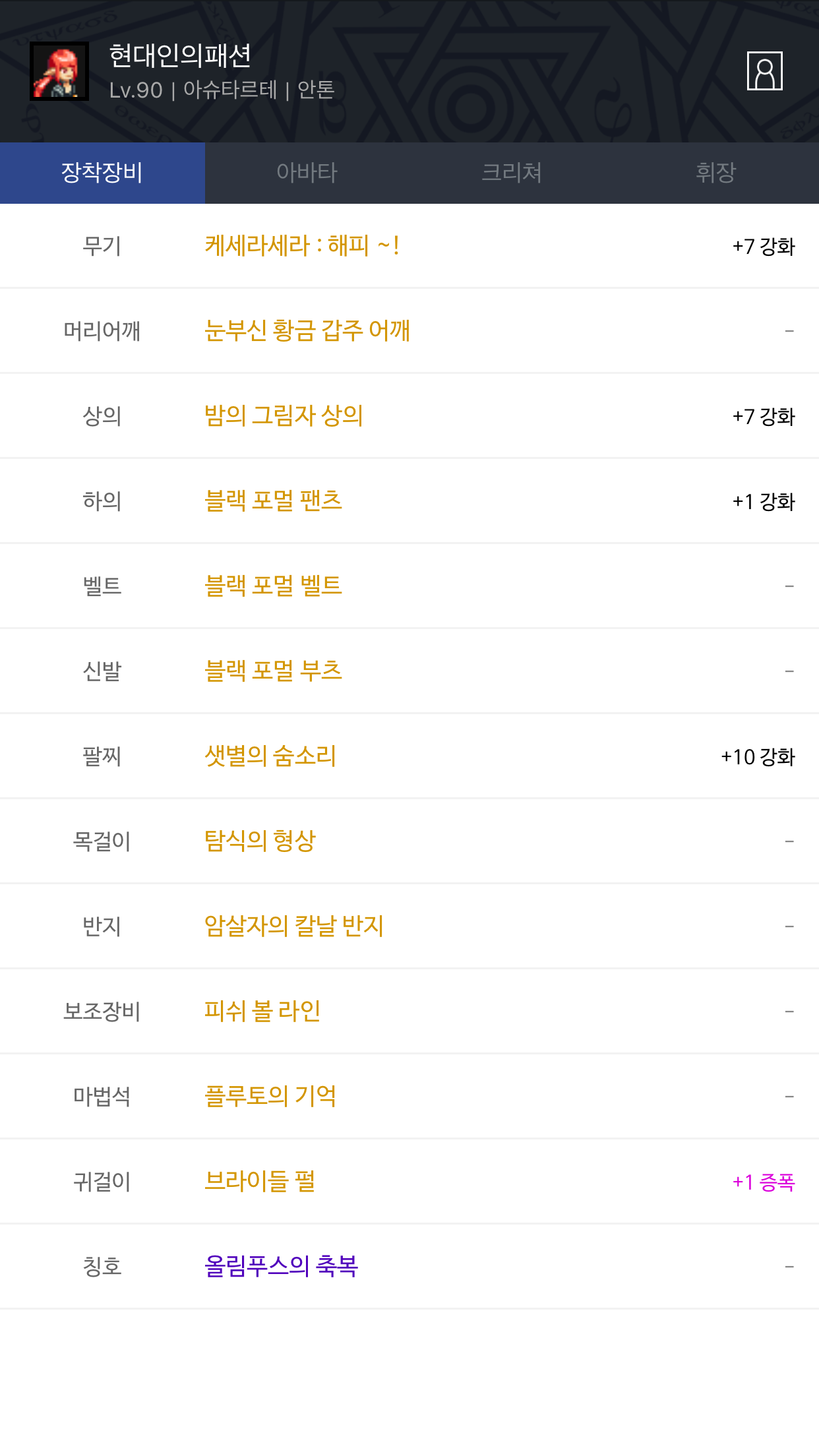
Task: Select the 장착장비 tab
Action: [x=102, y=173]
